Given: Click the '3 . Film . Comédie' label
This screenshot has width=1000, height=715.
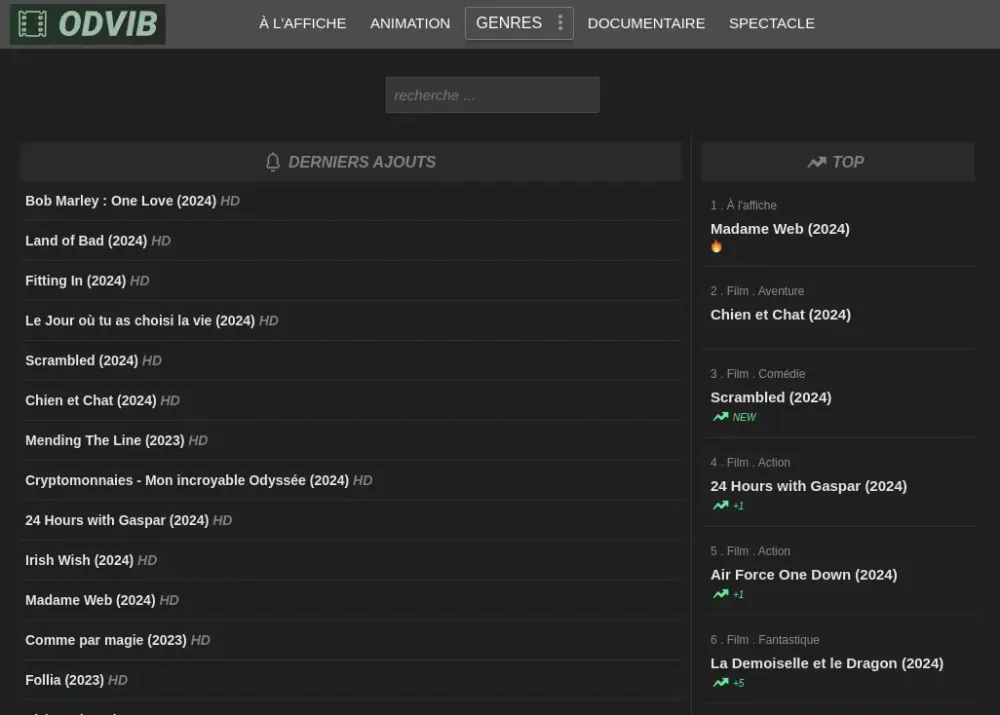Looking at the screenshot, I should (758, 374).
